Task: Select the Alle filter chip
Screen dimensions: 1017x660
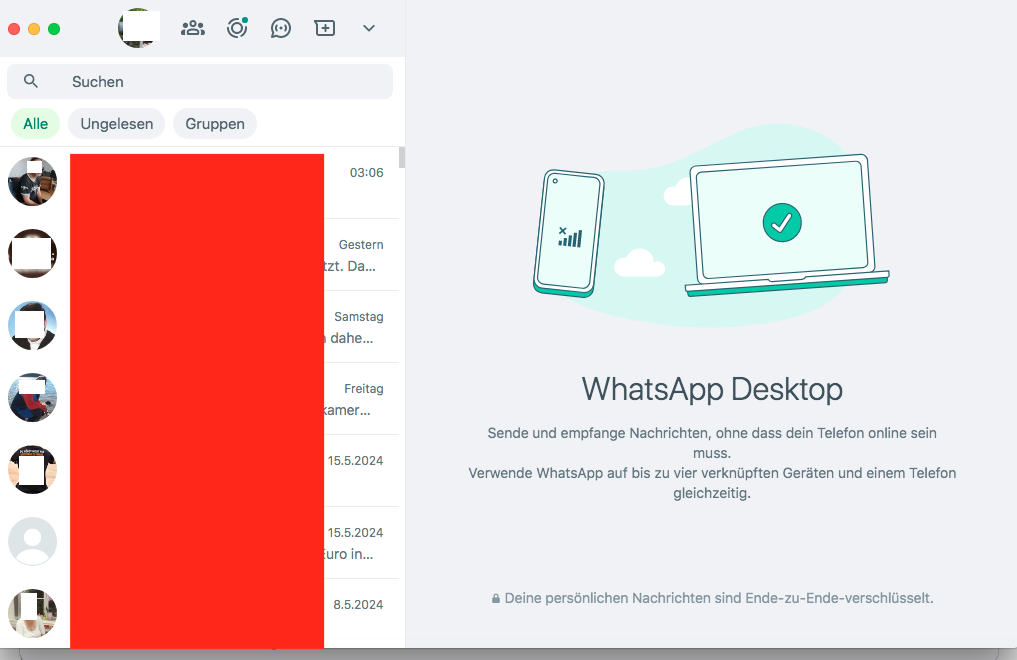Action: (x=36, y=124)
